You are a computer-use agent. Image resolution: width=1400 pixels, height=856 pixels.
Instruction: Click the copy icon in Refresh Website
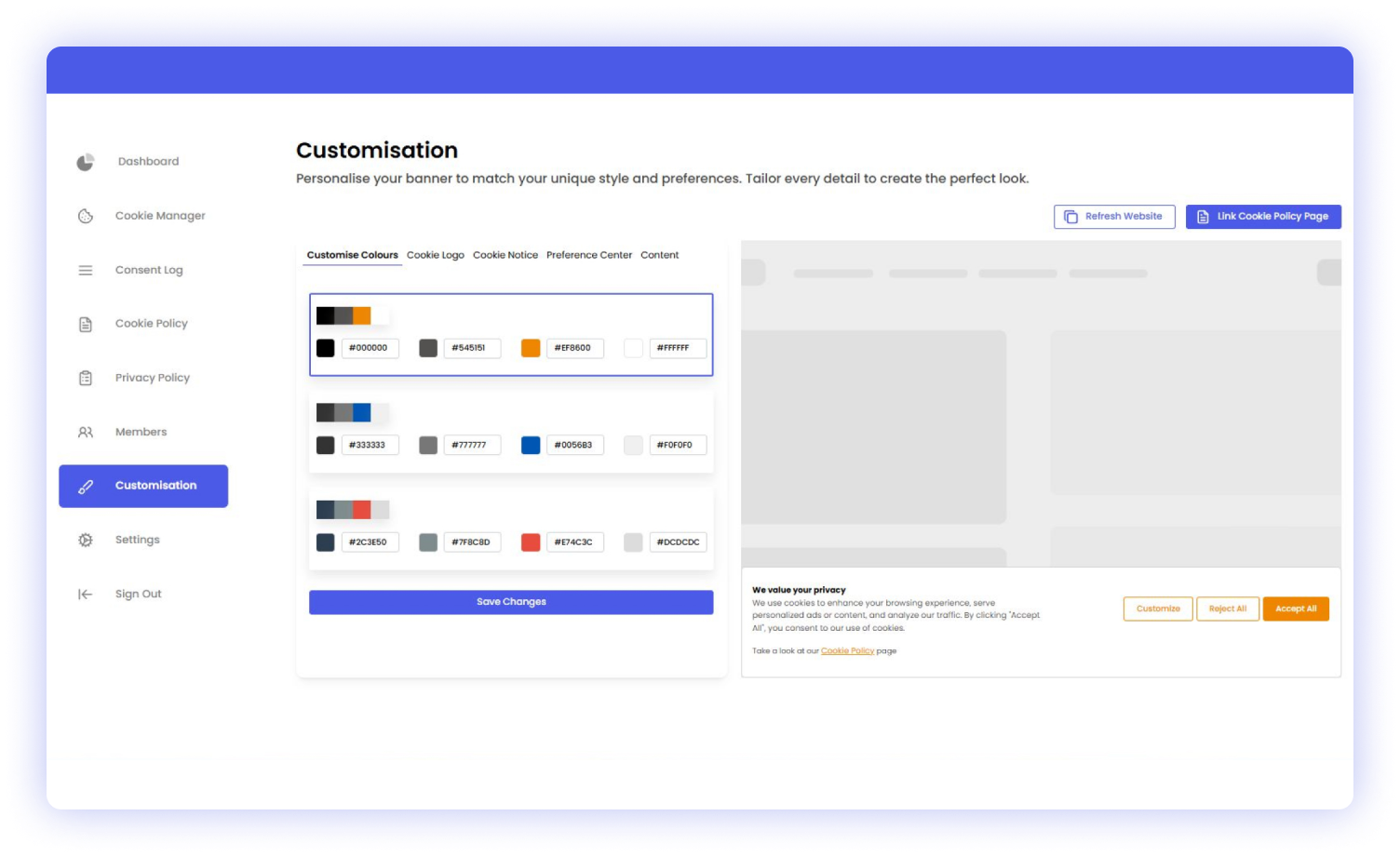click(x=1070, y=217)
